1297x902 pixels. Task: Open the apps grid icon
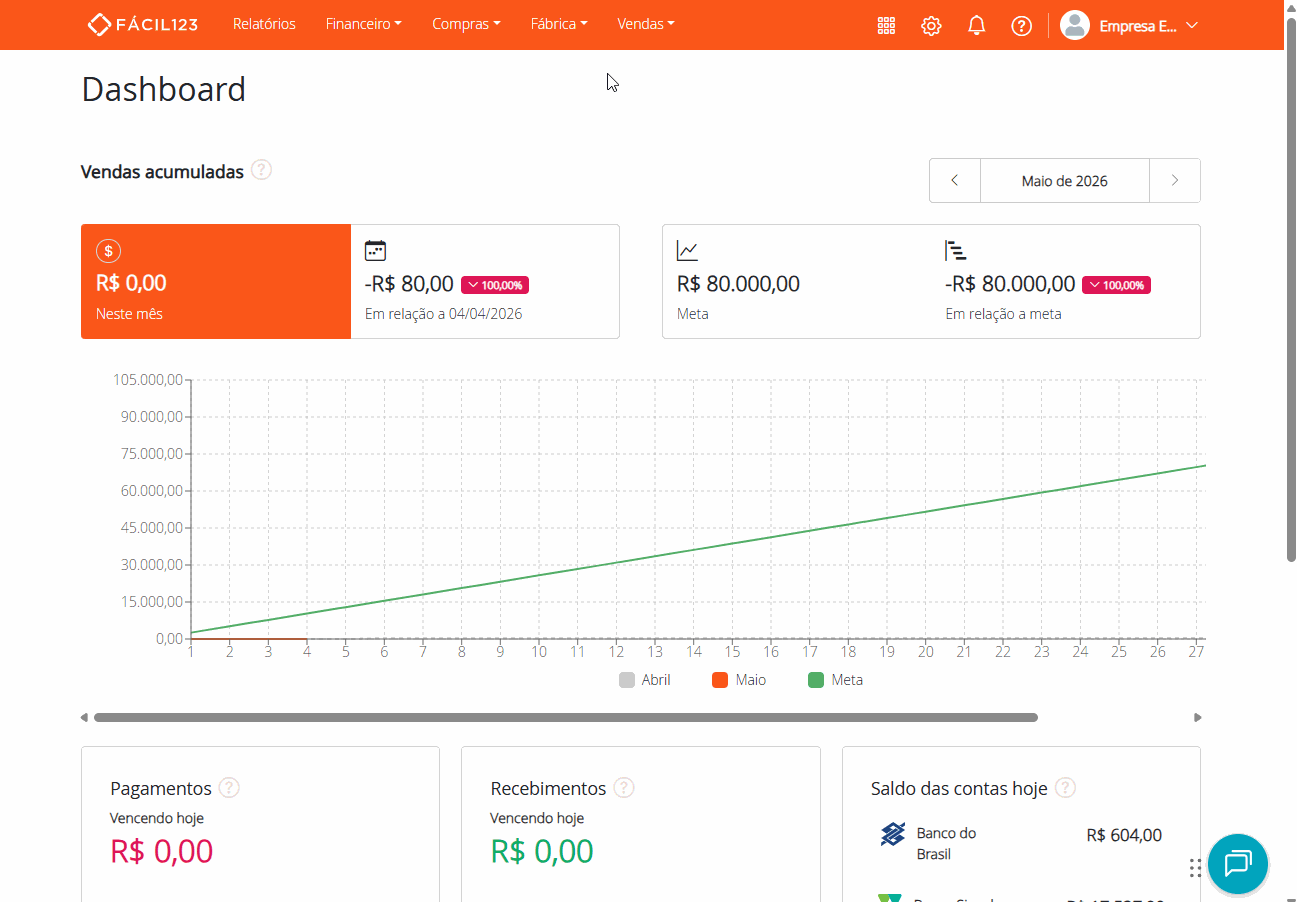[886, 26]
